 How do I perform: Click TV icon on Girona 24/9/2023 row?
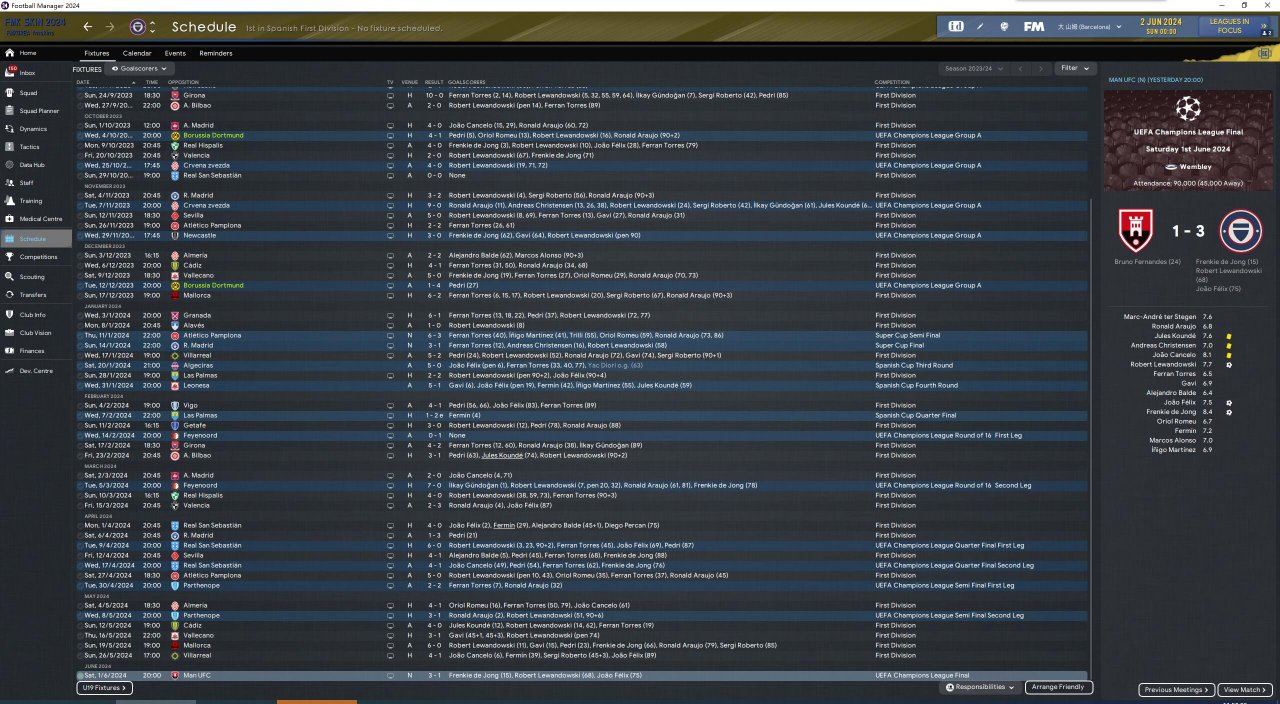coord(390,95)
